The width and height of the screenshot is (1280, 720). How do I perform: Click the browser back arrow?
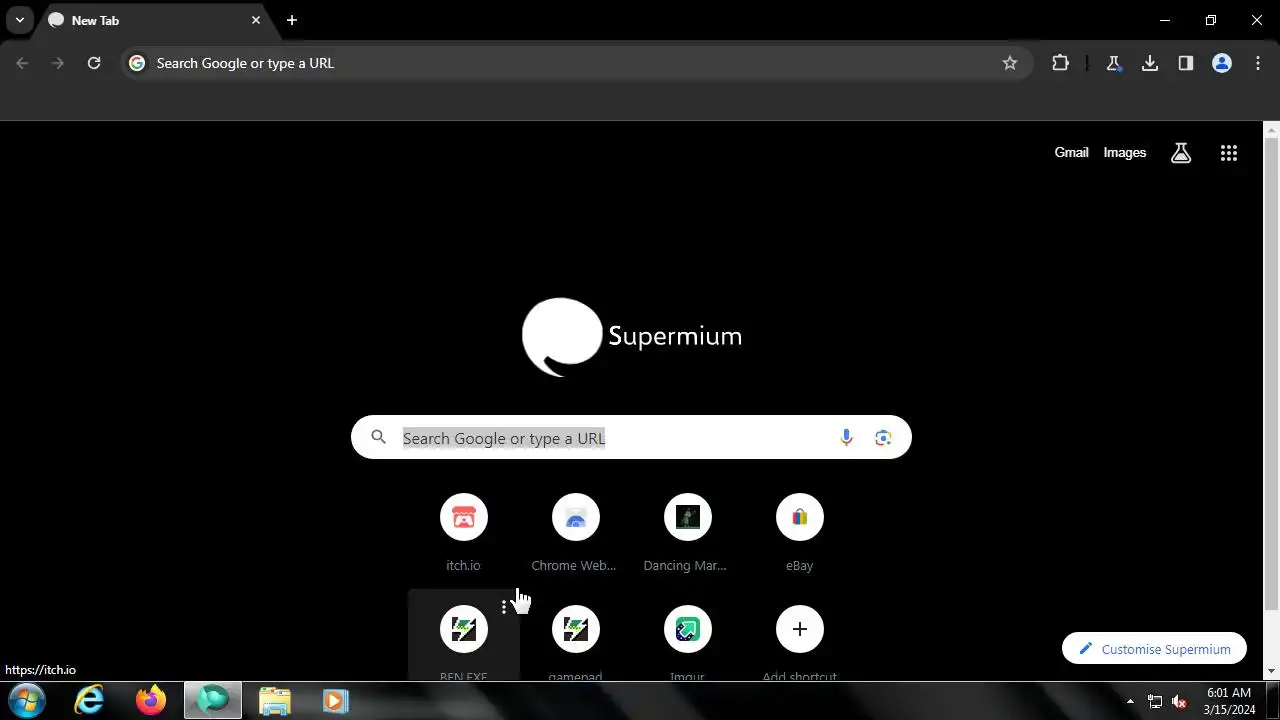pyautogui.click(x=22, y=63)
